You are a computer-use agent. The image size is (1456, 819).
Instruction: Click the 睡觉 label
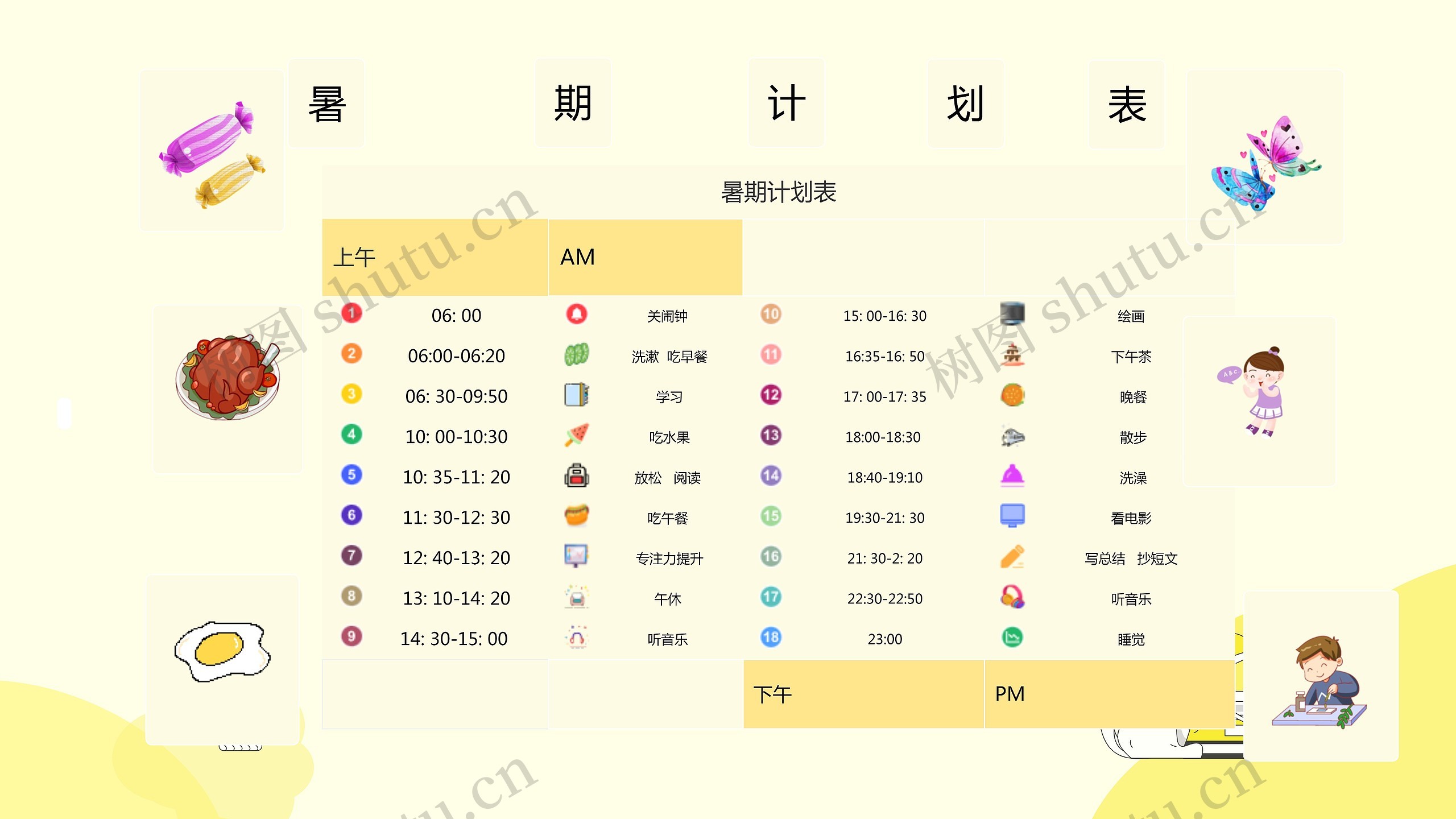(1131, 639)
